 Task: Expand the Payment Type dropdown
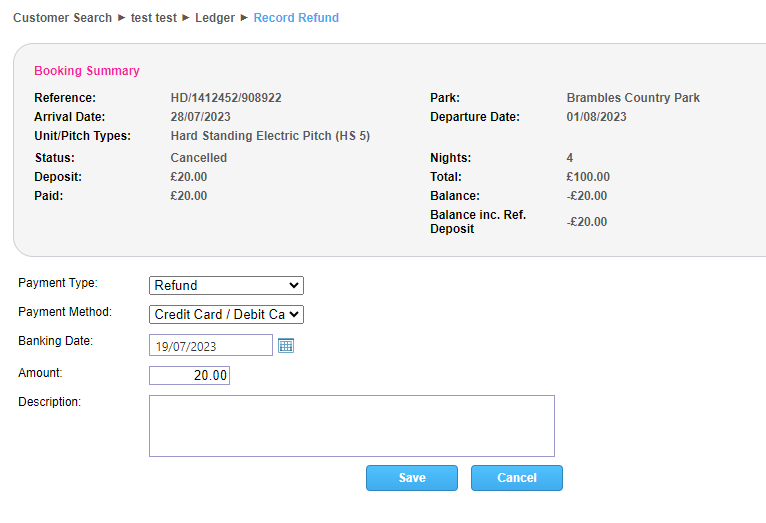(226, 286)
